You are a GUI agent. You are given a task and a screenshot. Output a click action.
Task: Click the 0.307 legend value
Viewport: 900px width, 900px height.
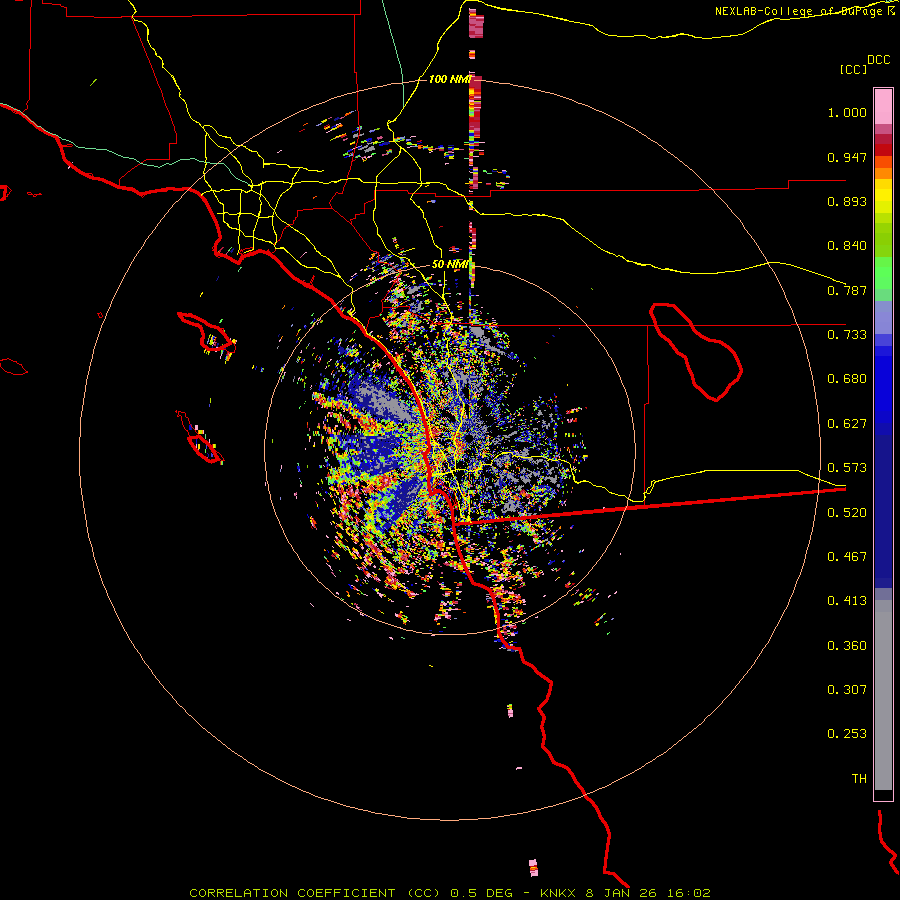[847, 689]
